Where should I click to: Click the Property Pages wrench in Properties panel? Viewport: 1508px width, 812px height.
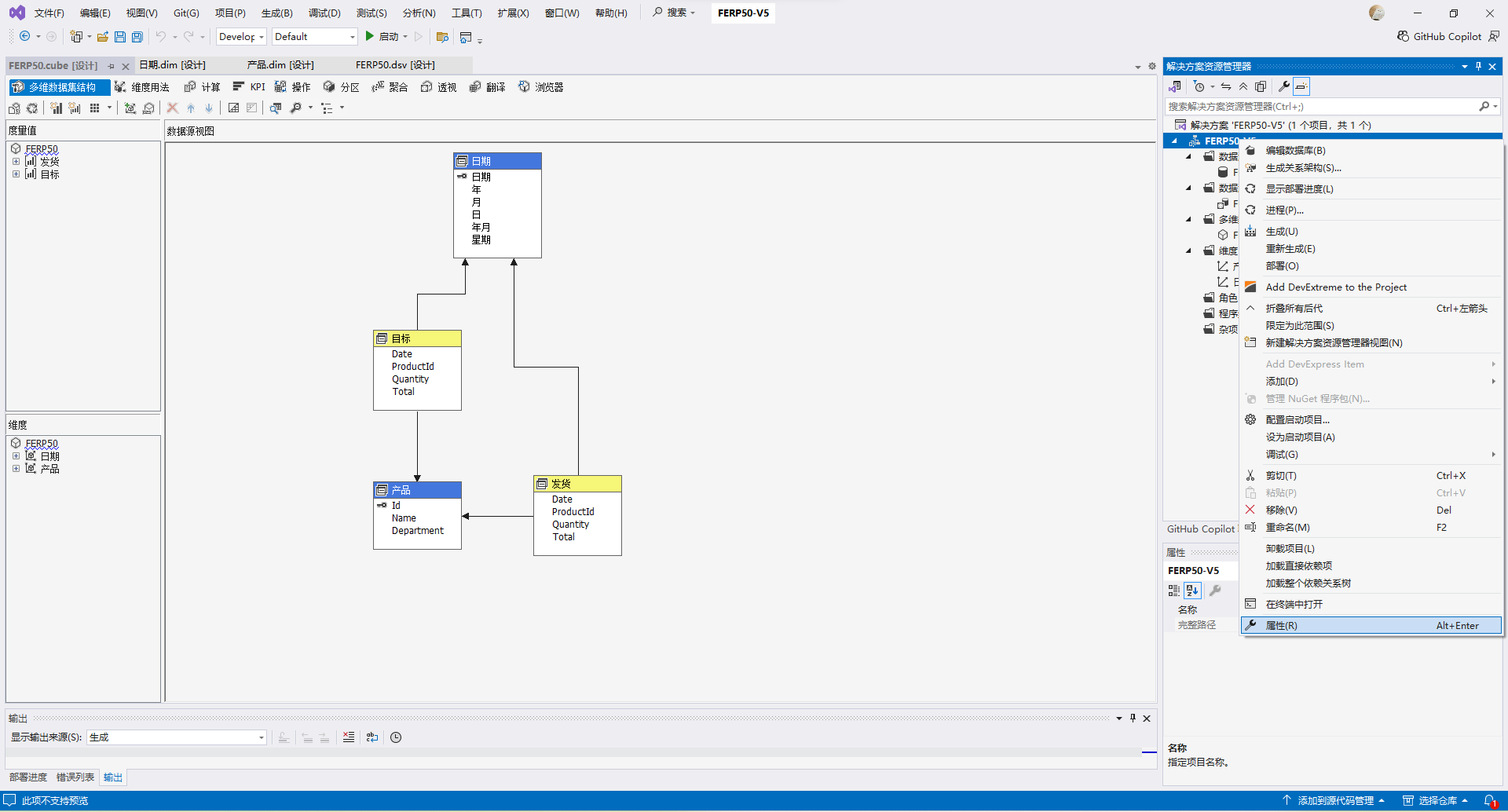(x=1215, y=591)
